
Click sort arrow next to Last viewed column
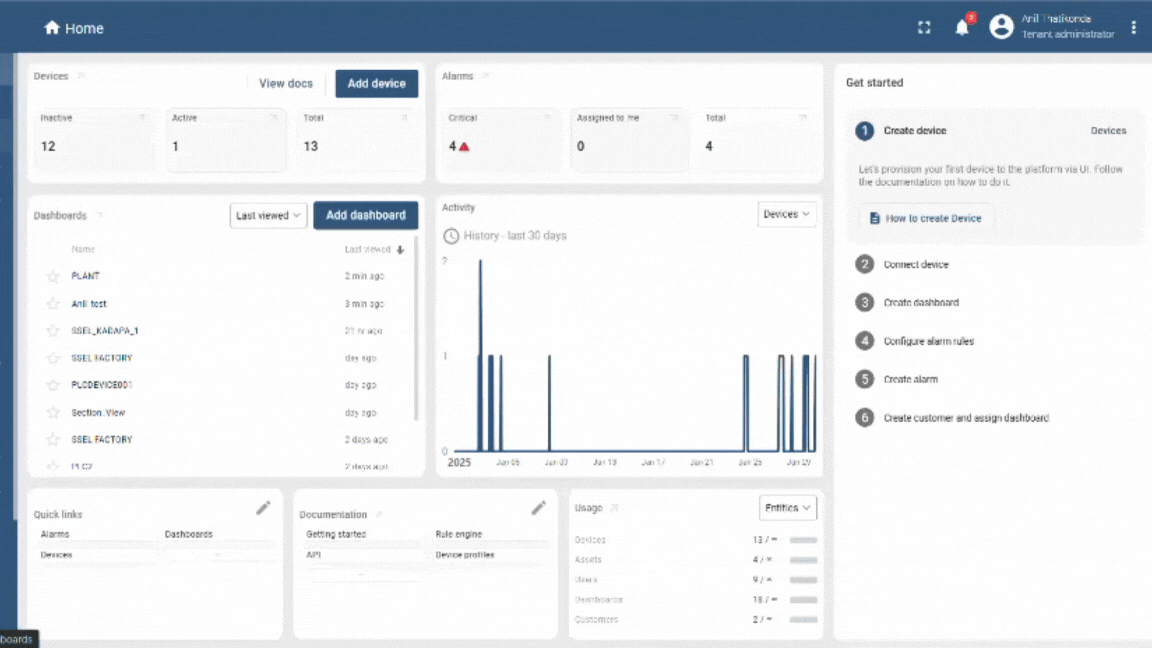(x=401, y=250)
